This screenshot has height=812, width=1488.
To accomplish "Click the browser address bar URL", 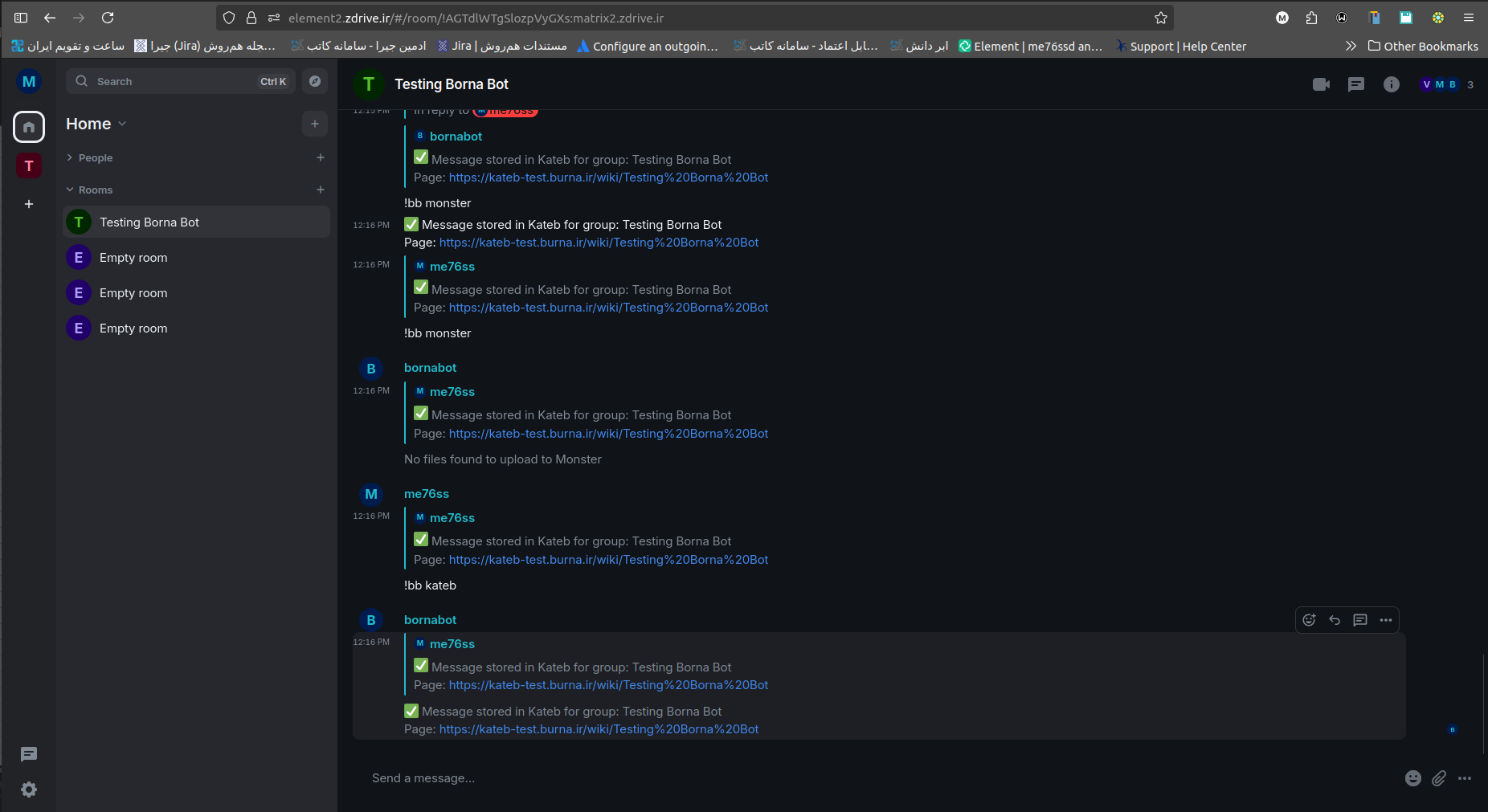I will pos(476,18).
